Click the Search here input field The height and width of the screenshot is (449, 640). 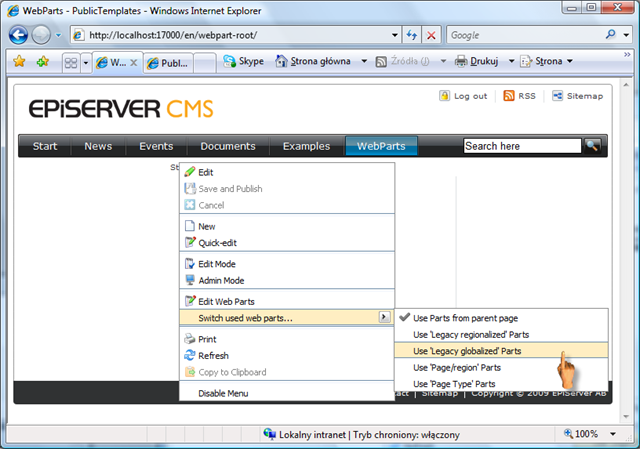pos(521,146)
